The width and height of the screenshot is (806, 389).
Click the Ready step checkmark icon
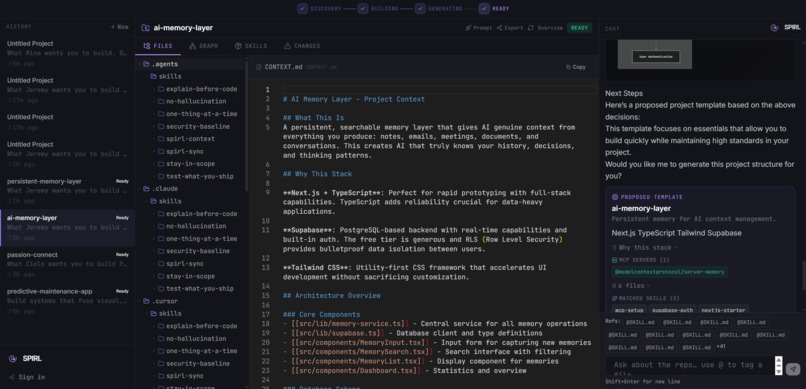coord(484,8)
